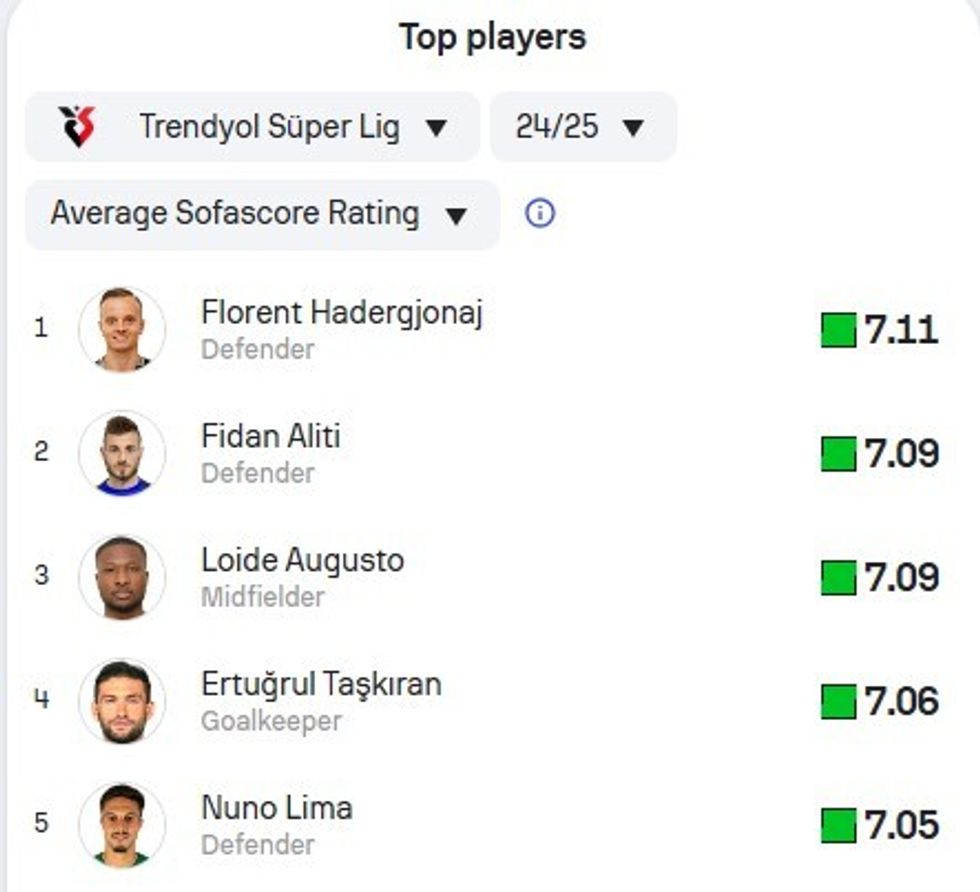Viewport: 980px width, 892px height.
Task: Click the 7.06 rating value for Taşkıran
Action: pyautogui.click(x=902, y=702)
